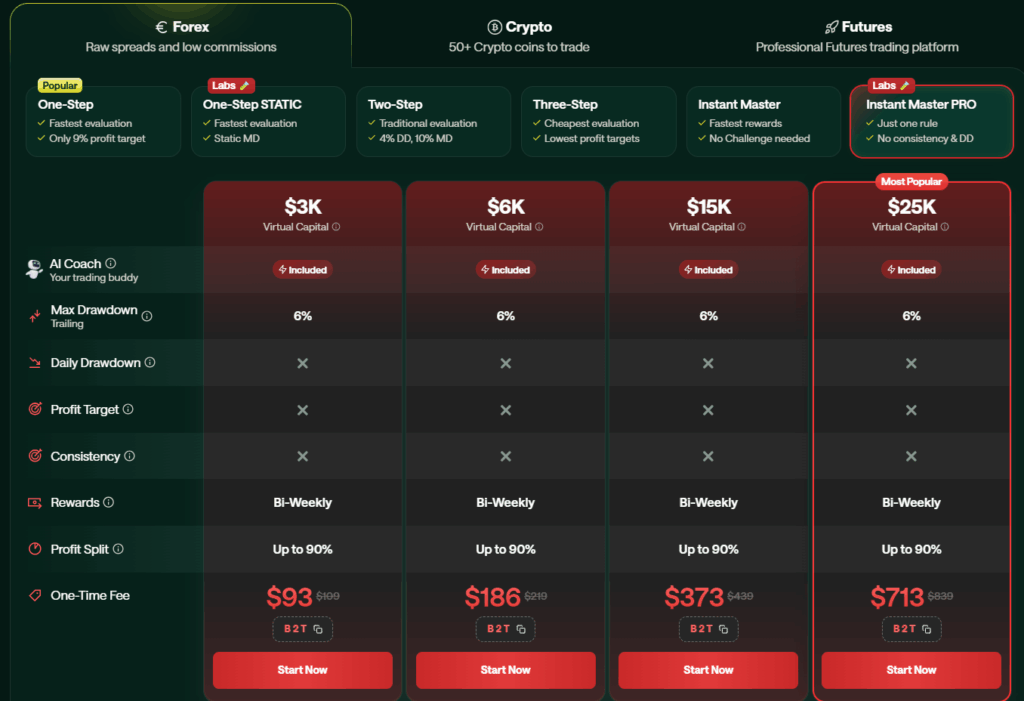Pick the Instant Master plan card

coord(763,121)
